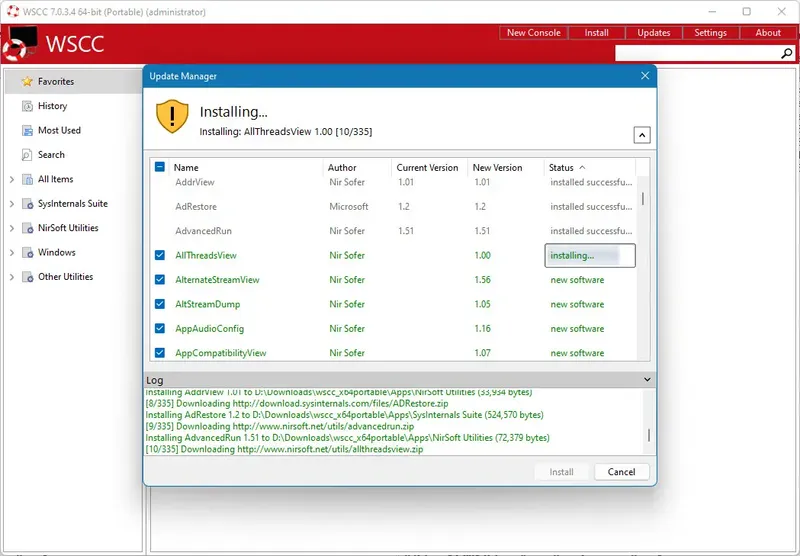Expand the SysInternals Suite tree node

(12, 204)
